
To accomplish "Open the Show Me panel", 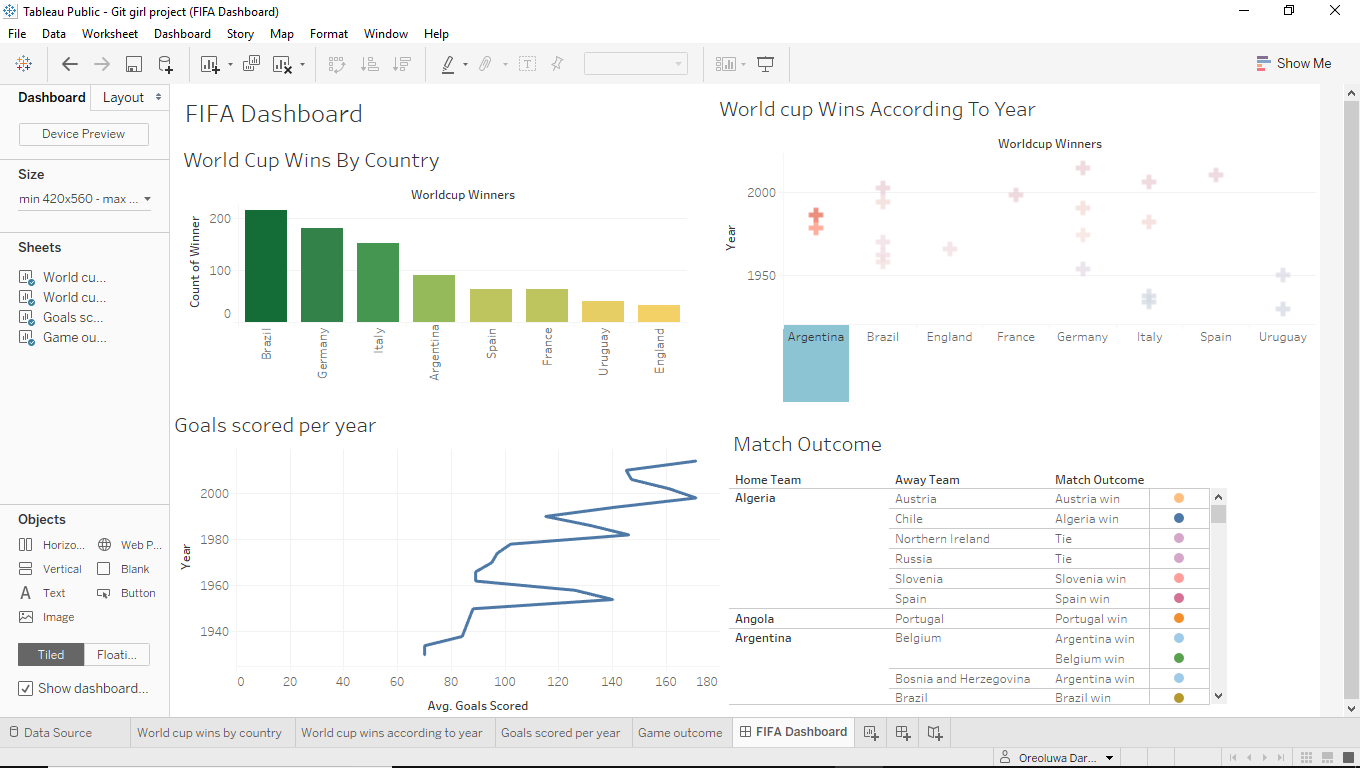I will tap(1294, 63).
